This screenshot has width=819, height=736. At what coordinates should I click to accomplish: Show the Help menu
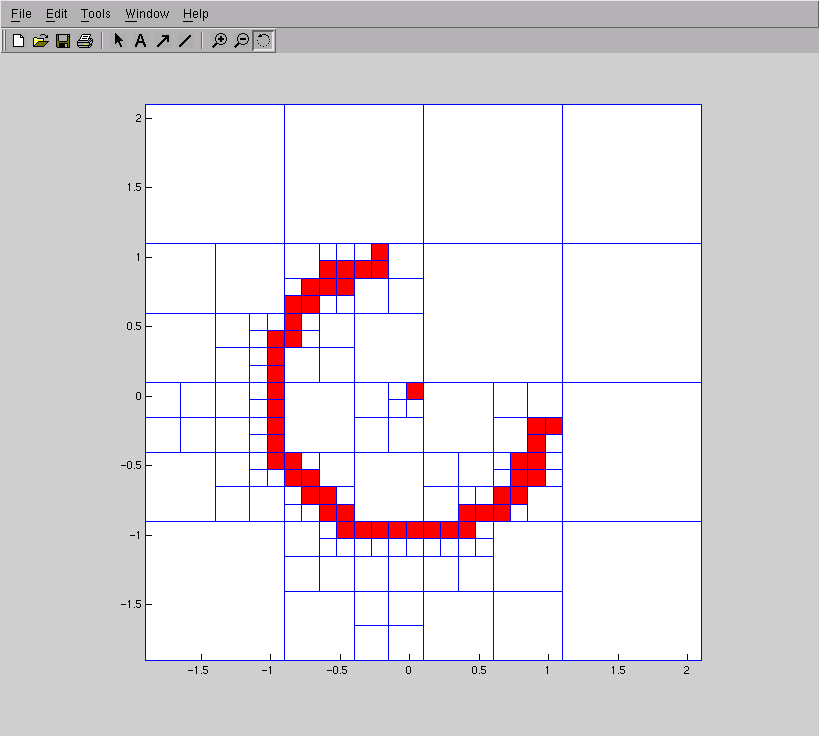click(196, 14)
